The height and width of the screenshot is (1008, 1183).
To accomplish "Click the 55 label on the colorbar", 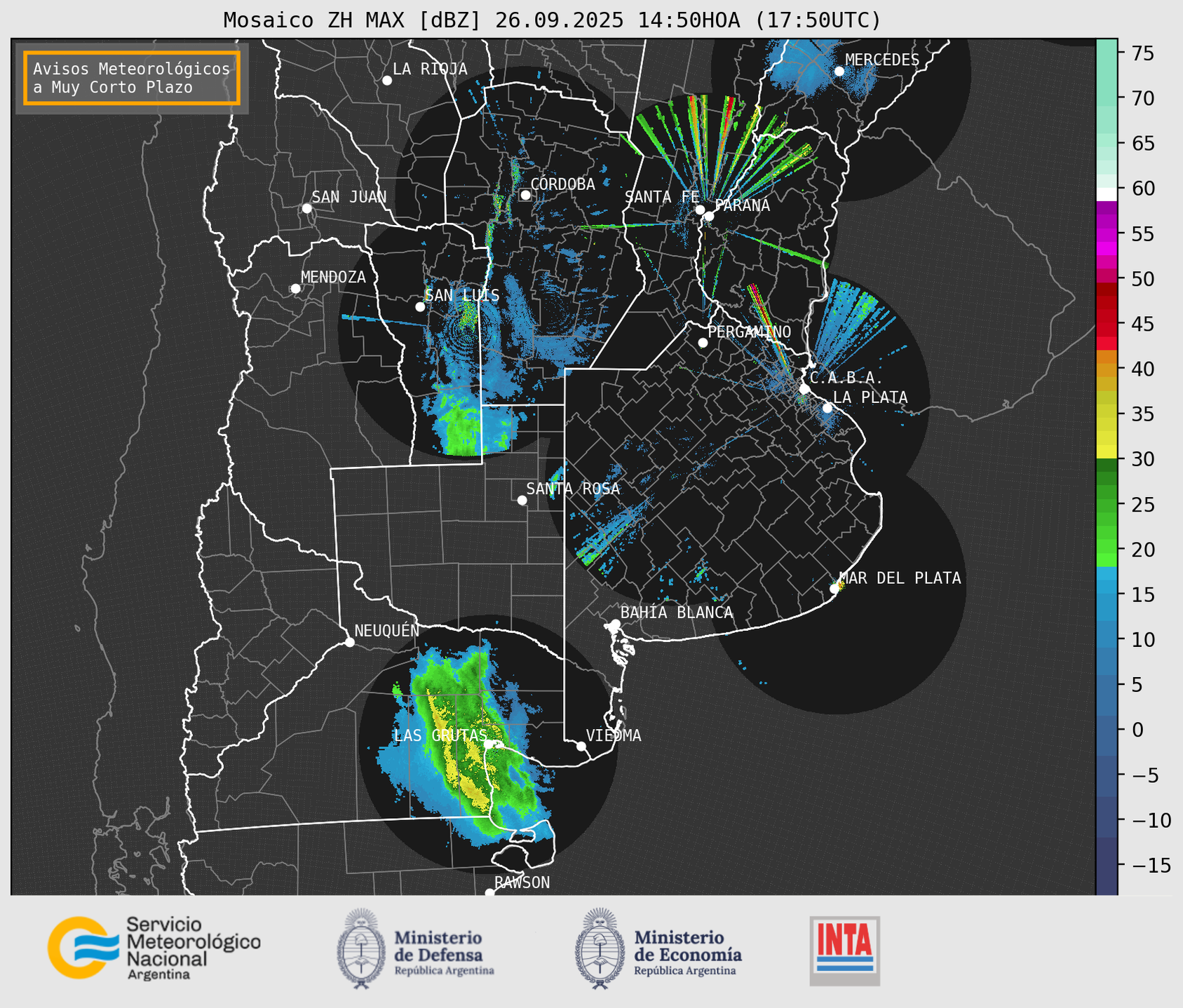I will 1142,233.
